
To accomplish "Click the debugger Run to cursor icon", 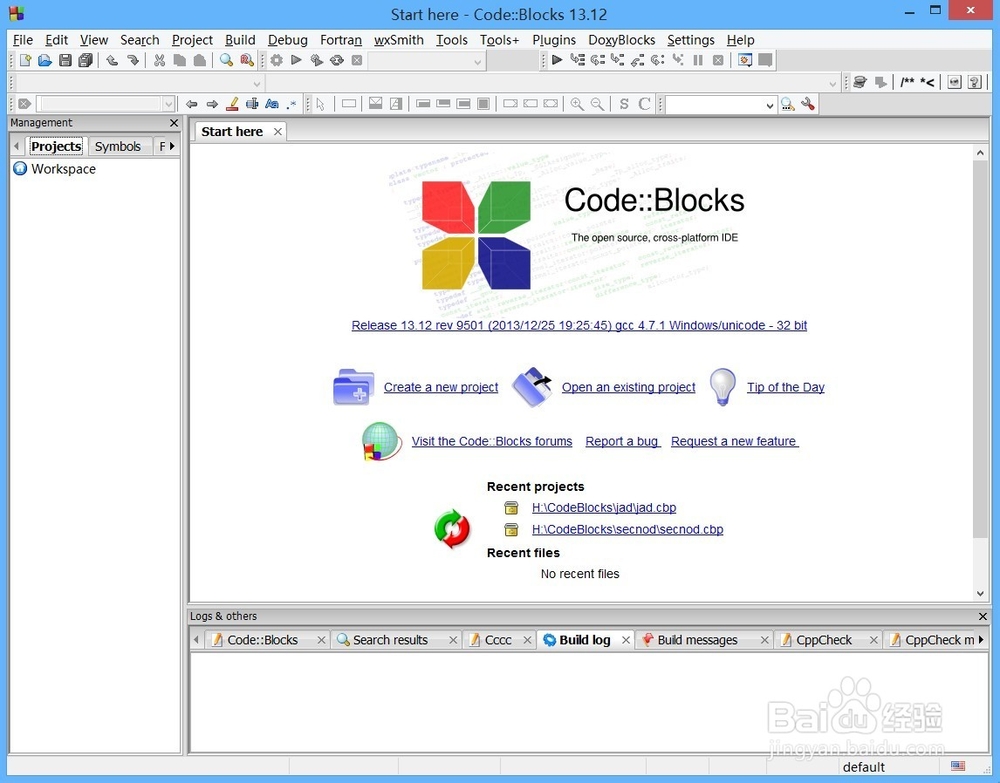I will tap(577, 60).
